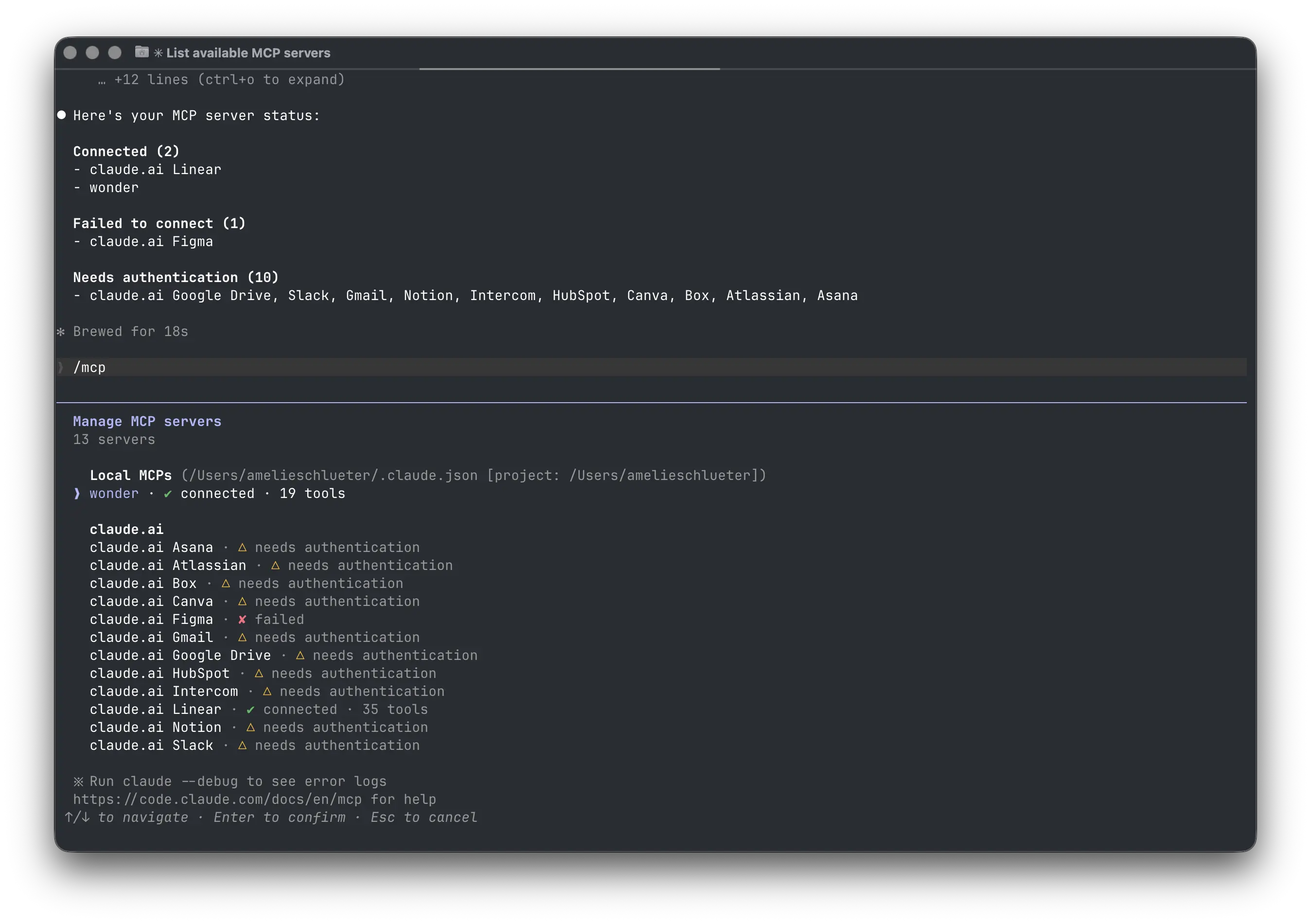Click the '.claude.json' config path text
The height and width of the screenshot is (924, 1311).
330,475
